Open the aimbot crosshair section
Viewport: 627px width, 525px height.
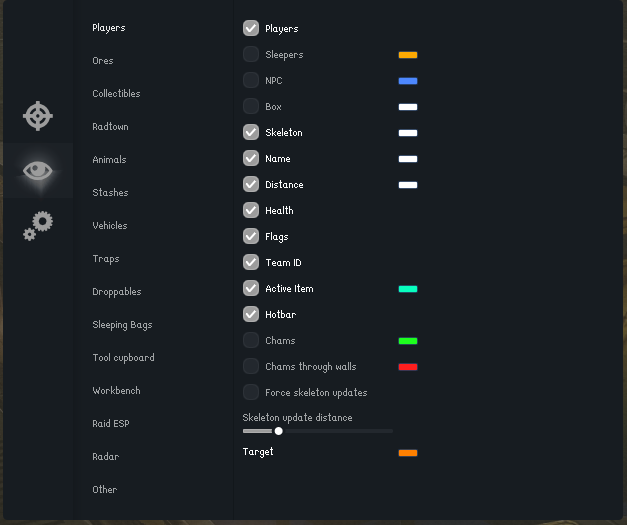tap(38, 116)
